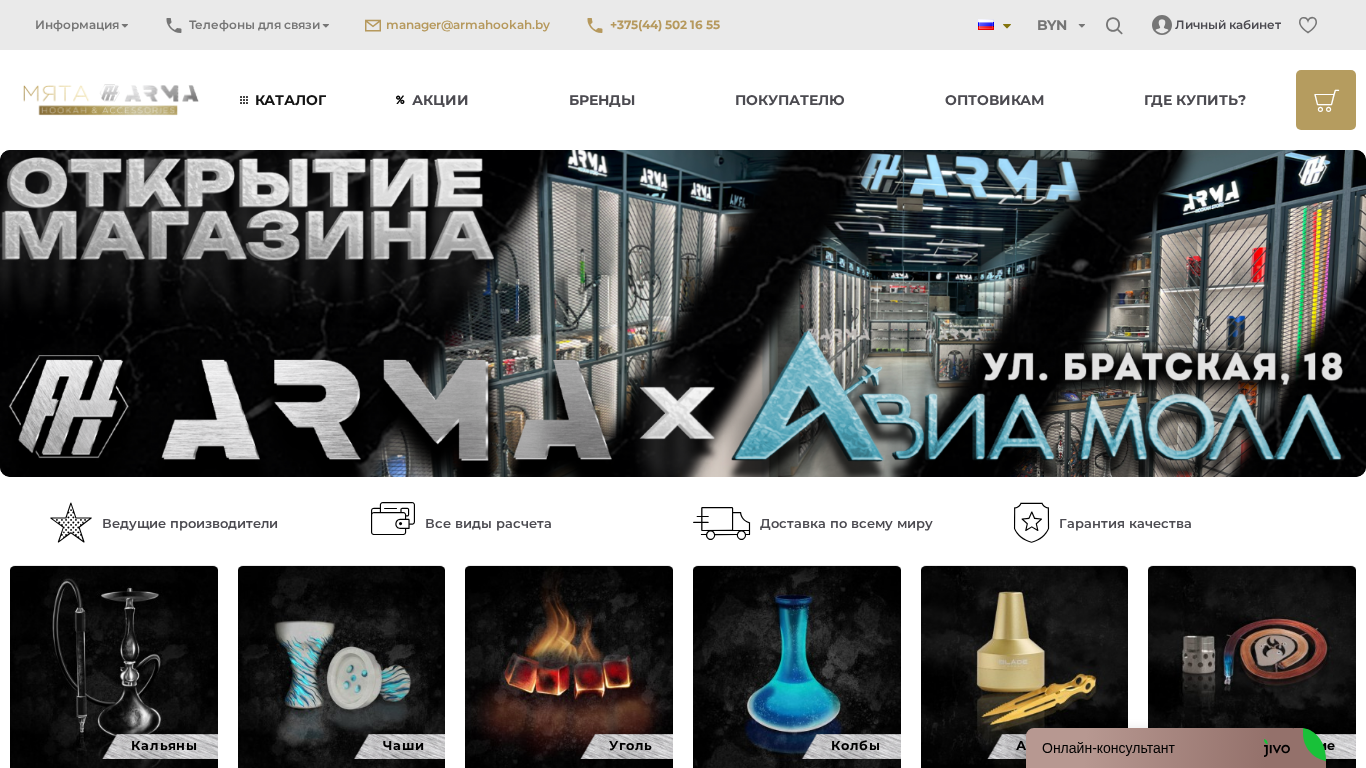Open the Колбы category card
Screen dimensions: 1366x768
coord(797,667)
